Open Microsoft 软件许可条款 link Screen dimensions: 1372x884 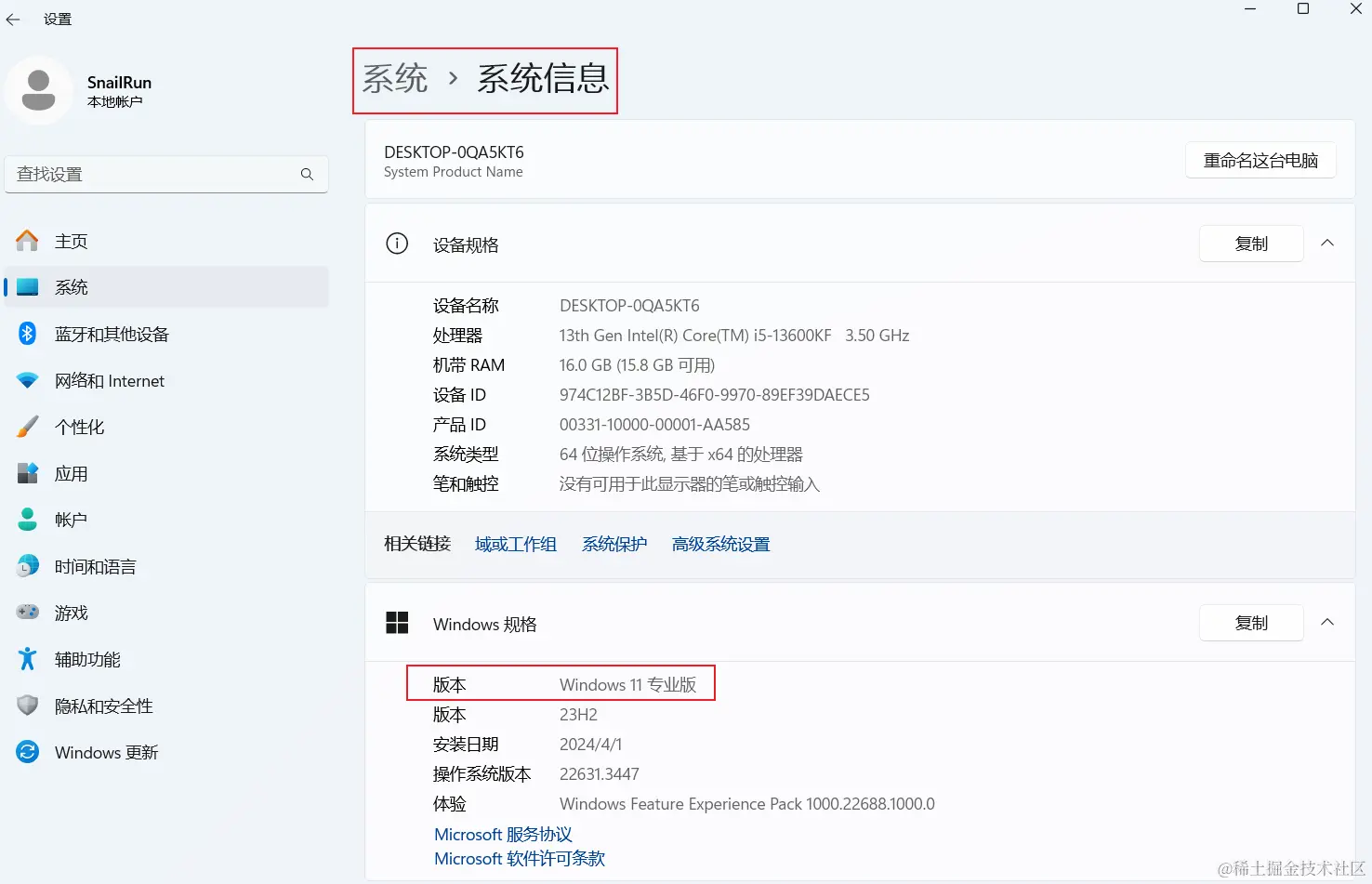point(520,859)
